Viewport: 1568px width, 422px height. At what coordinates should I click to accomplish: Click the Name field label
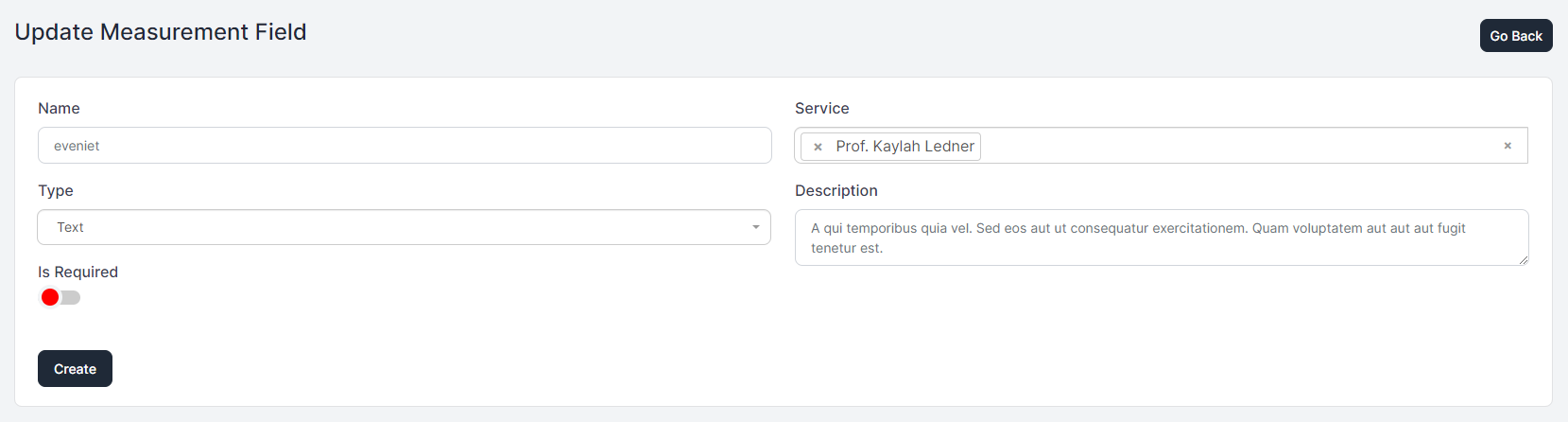(x=59, y=108)
